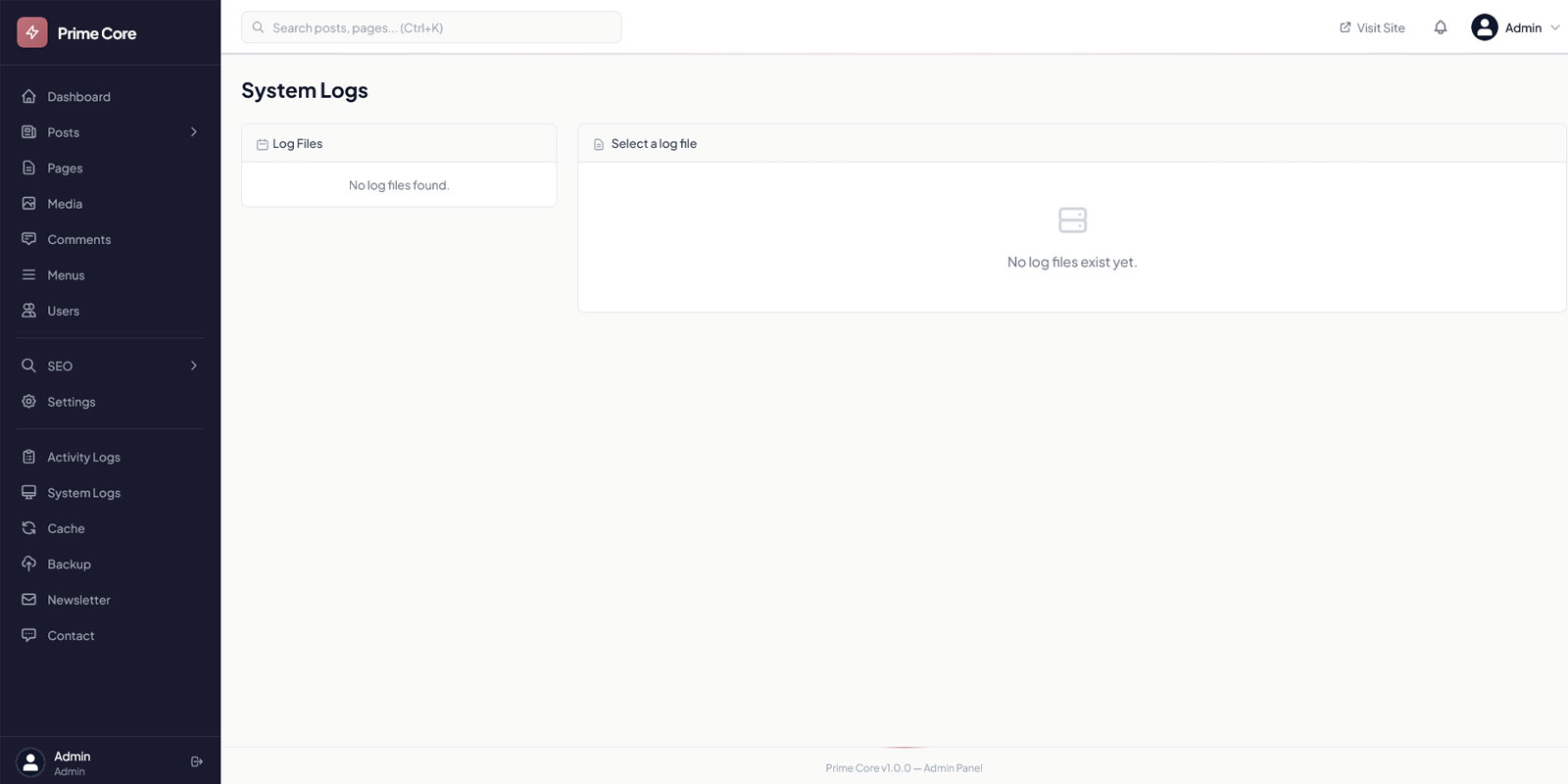Open Menus in the sidebar

[x=66, y=275]
